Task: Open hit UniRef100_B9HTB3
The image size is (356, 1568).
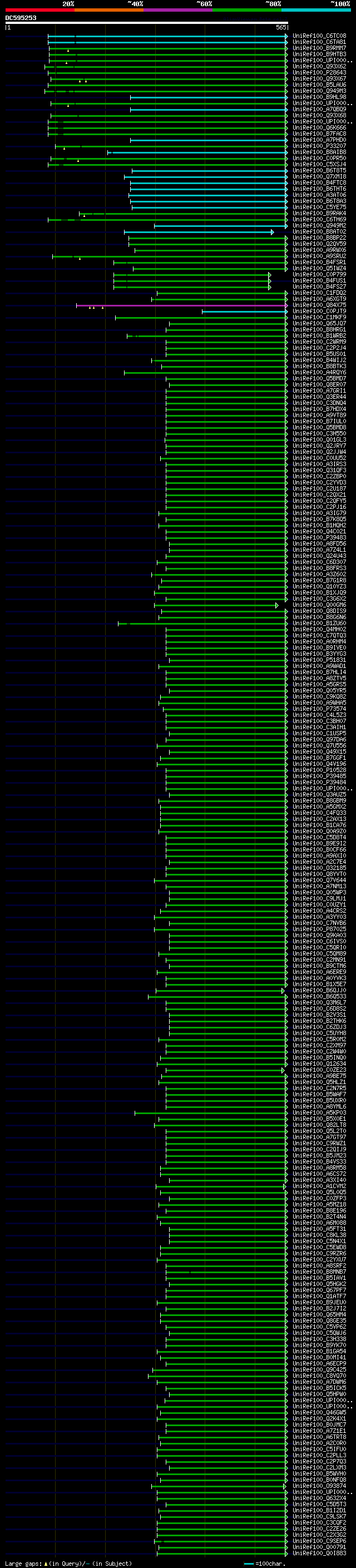Action: click(x=319, y=54)
